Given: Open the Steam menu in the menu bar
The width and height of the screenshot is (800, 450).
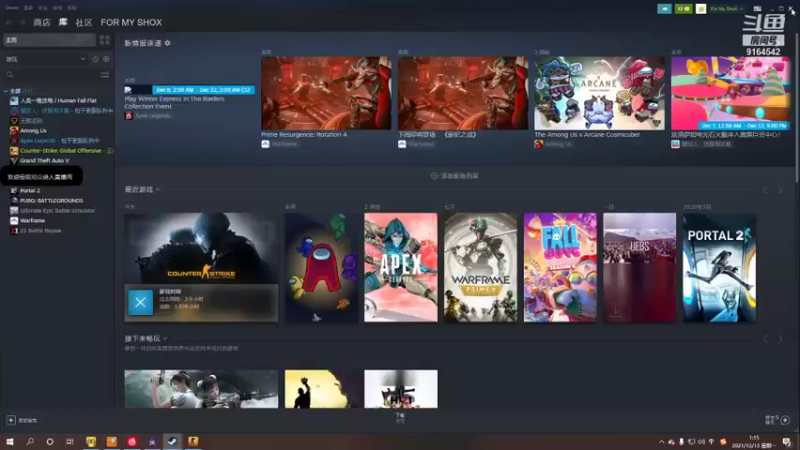Looking at the screenshot, I should (x=12, y=8).
